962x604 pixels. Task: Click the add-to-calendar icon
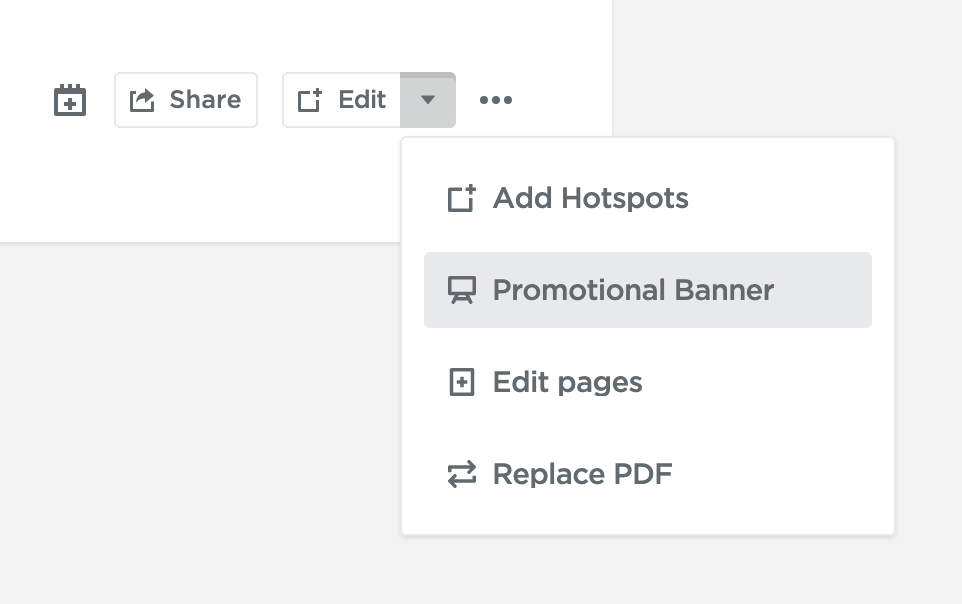click(69, 99)
